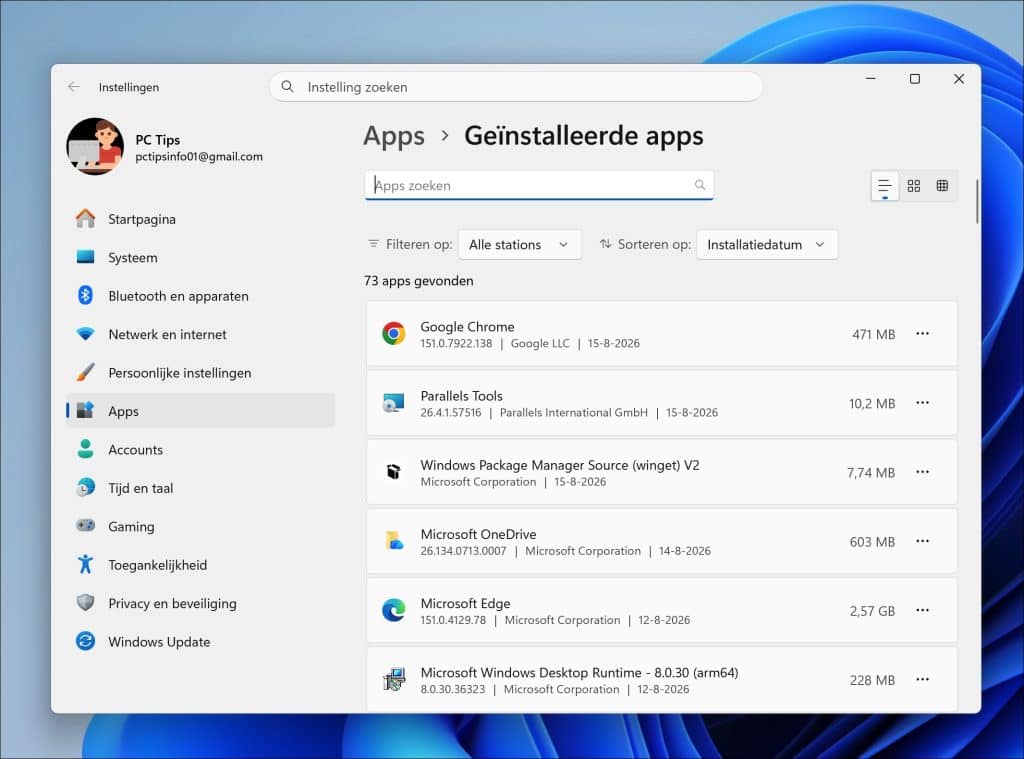Open more options for Google Chrome

922,334
